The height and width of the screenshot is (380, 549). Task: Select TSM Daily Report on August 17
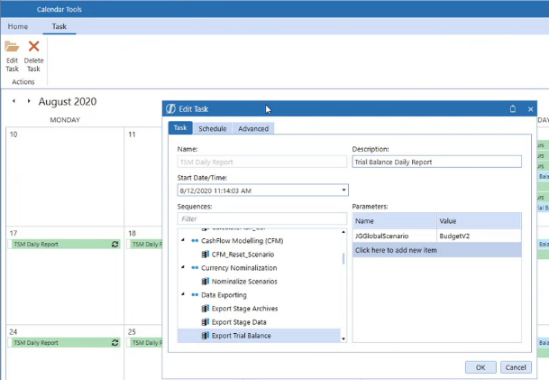(x=64, y=244)
